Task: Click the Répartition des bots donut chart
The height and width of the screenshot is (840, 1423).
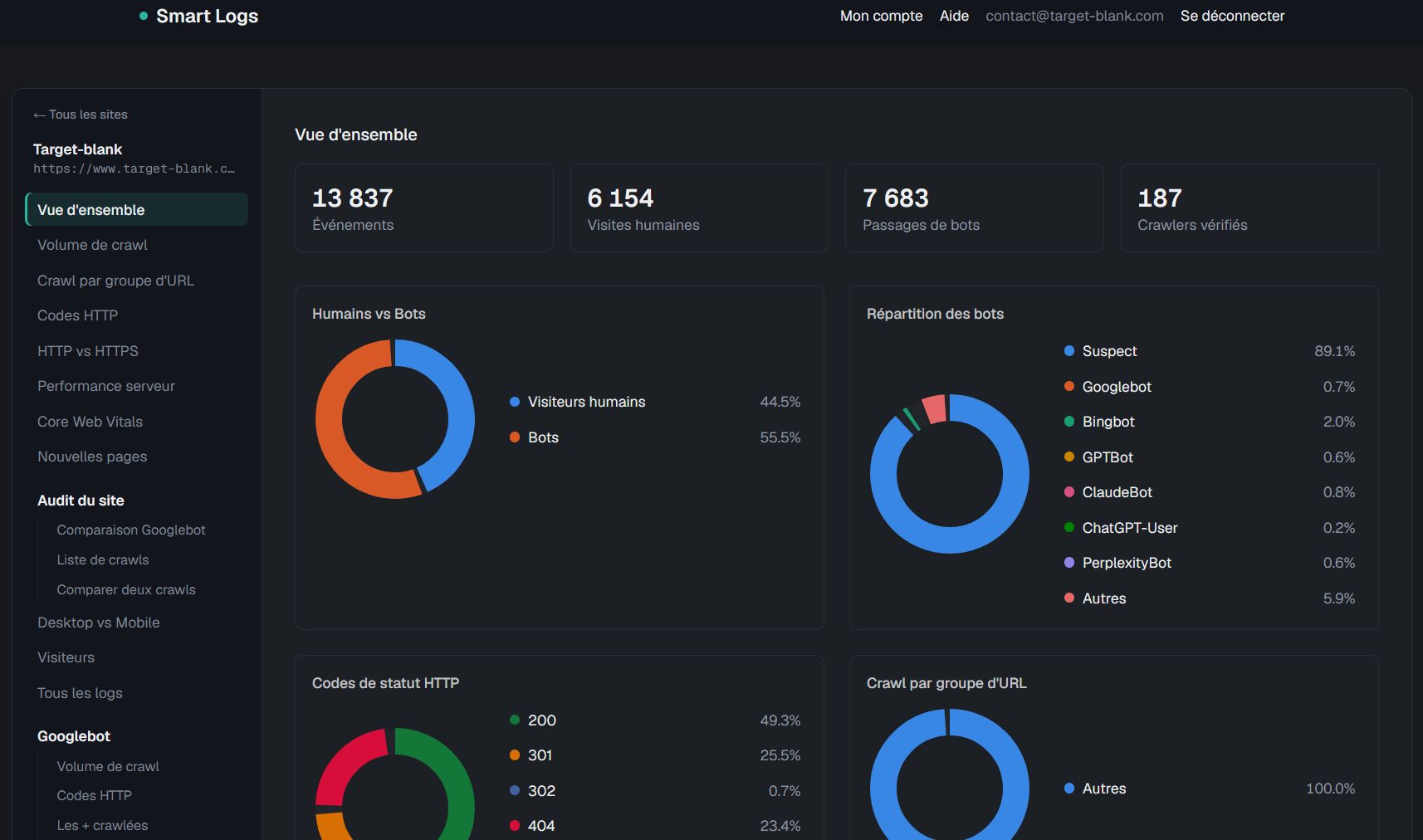Action: [950, 474]
